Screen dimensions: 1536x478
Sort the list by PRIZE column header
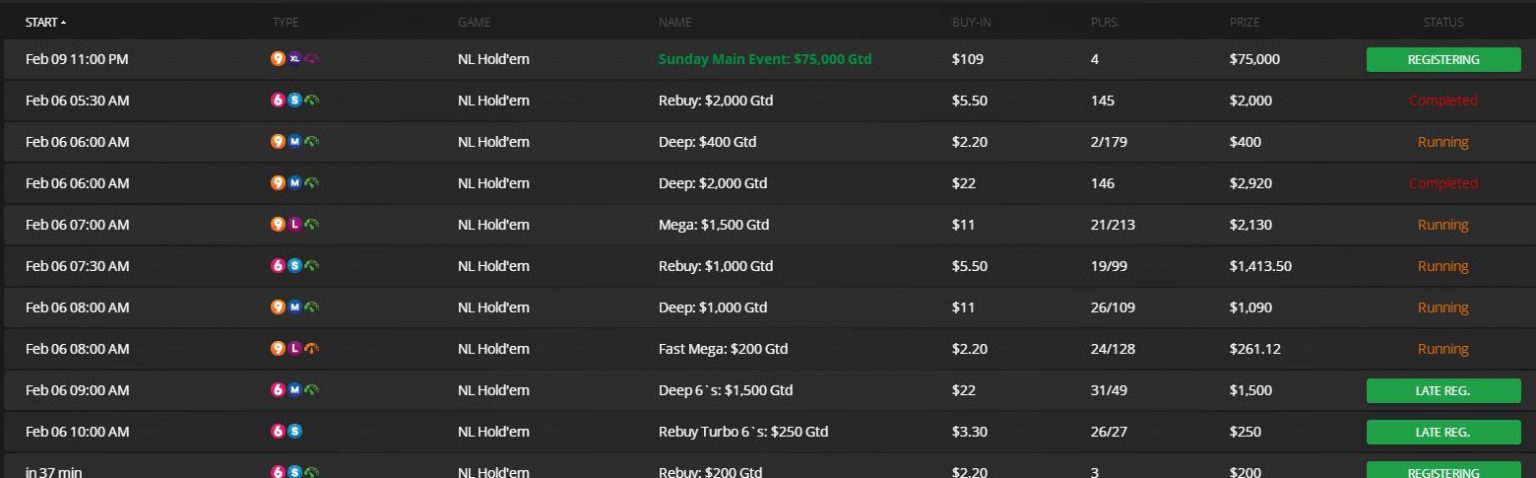(x=1244, y=22)
